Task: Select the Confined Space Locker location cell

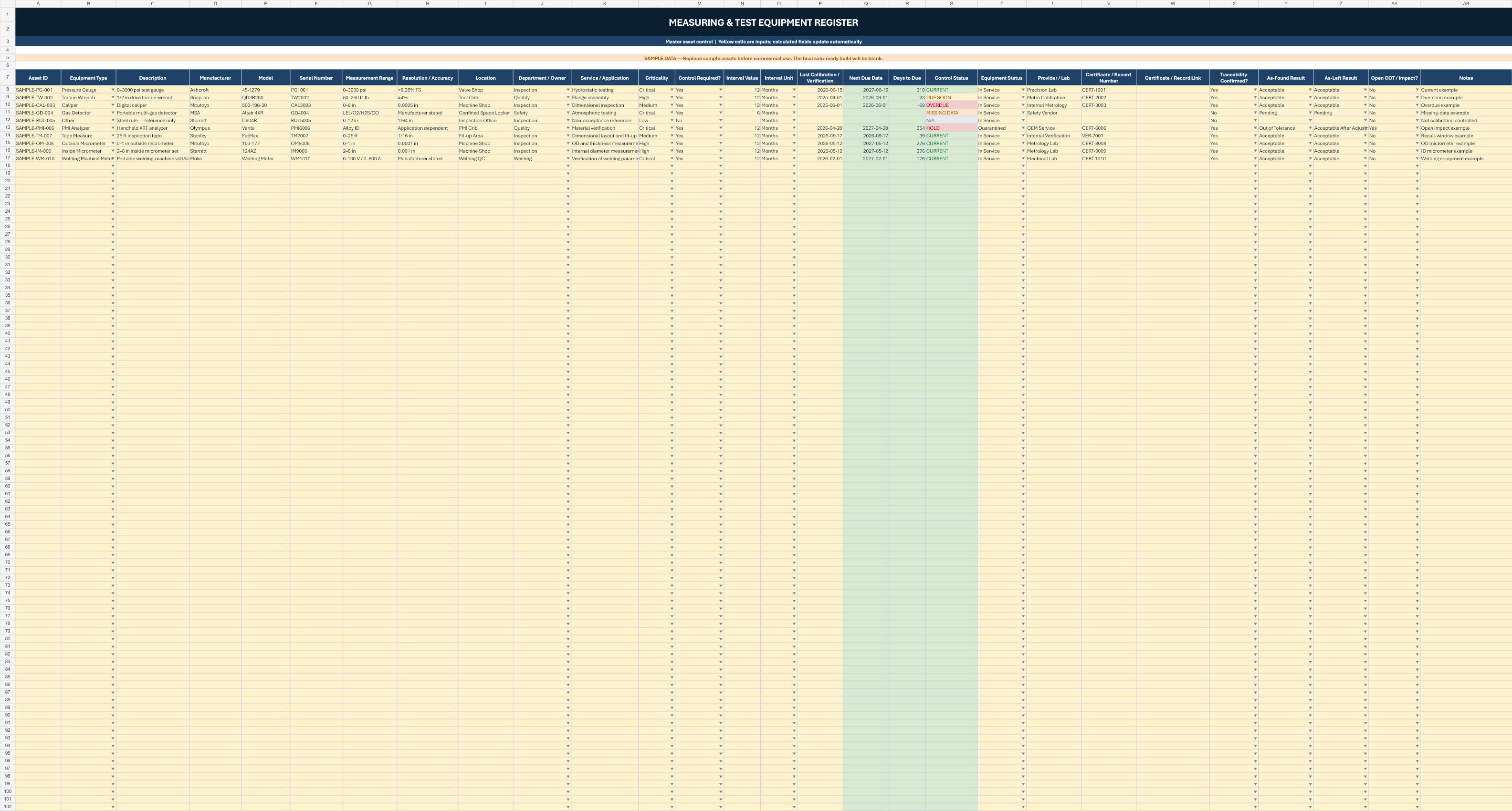Action: point(485,113)
